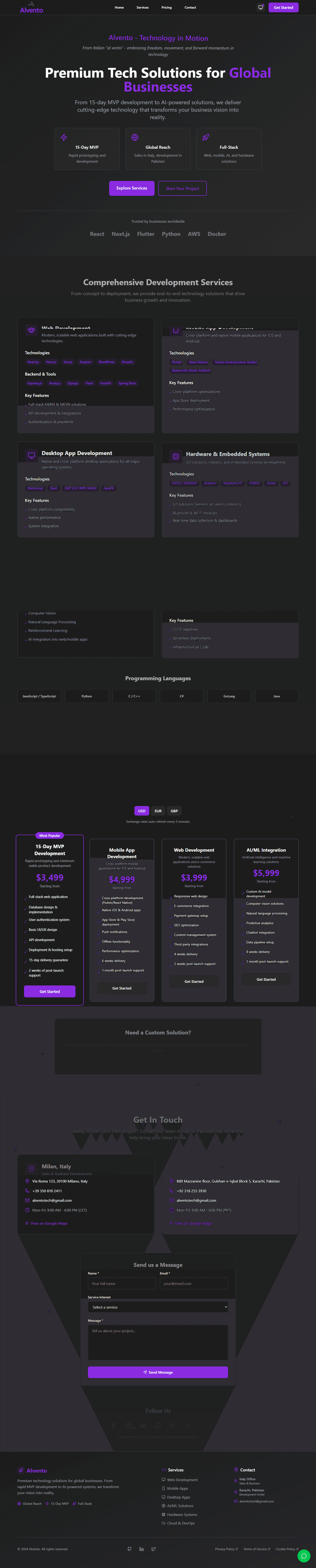
Task: Switch pricing currency to GBP
Action: tap(174, 811)
